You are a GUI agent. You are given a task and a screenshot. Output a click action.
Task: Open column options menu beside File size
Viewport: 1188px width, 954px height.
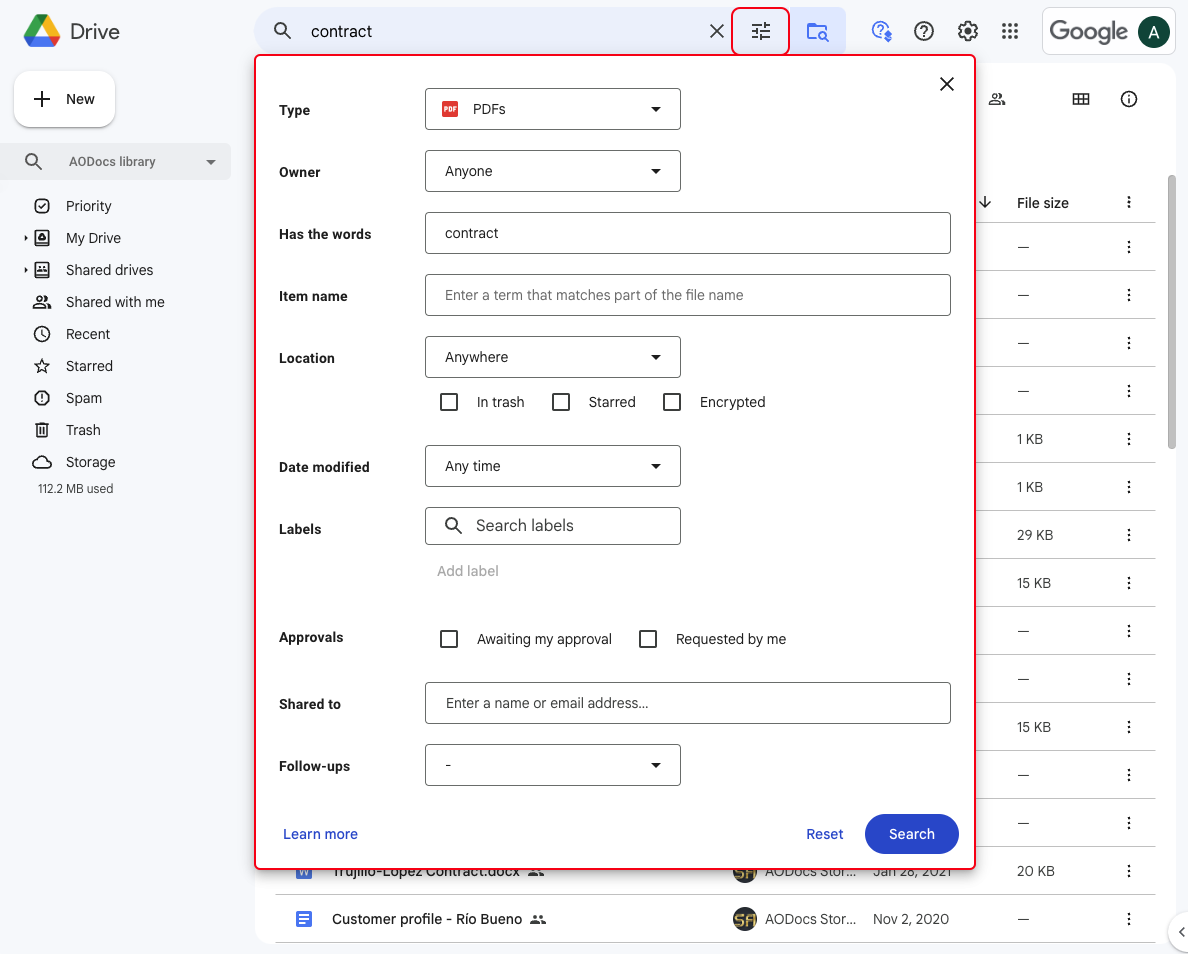[x=1129, y=202]
